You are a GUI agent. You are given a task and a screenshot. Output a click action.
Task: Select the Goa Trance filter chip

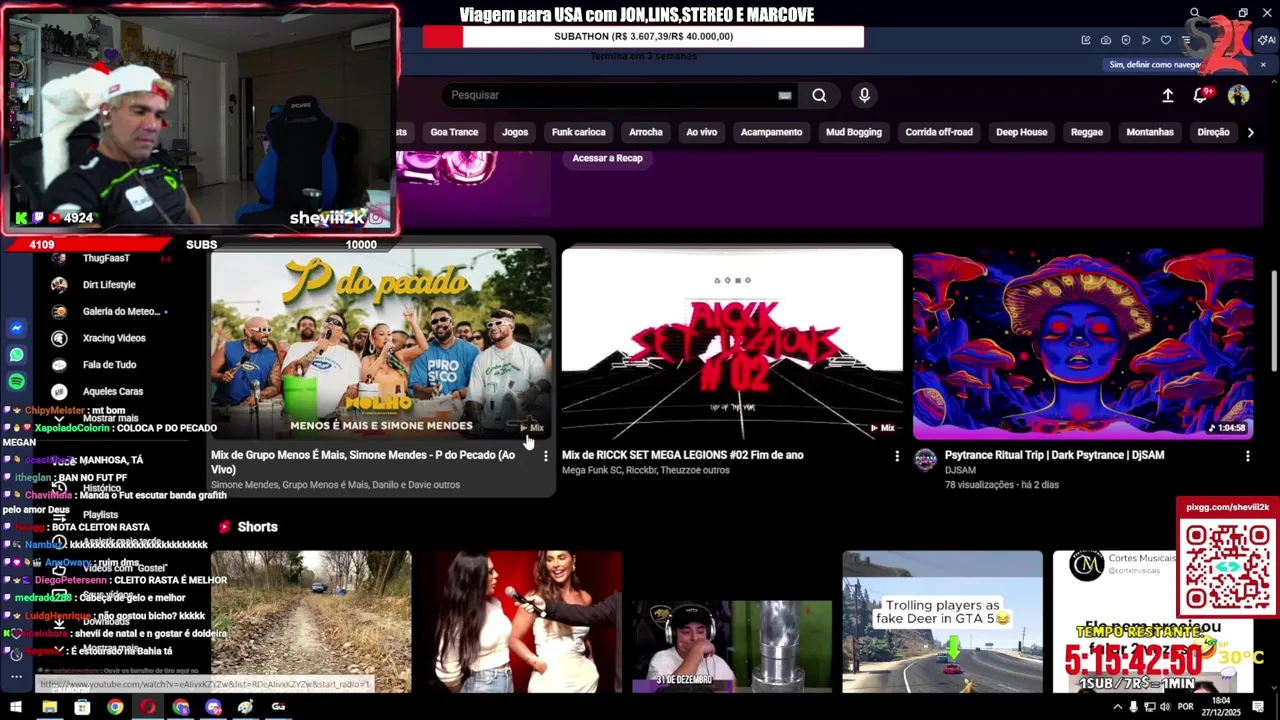click(454, 132)
